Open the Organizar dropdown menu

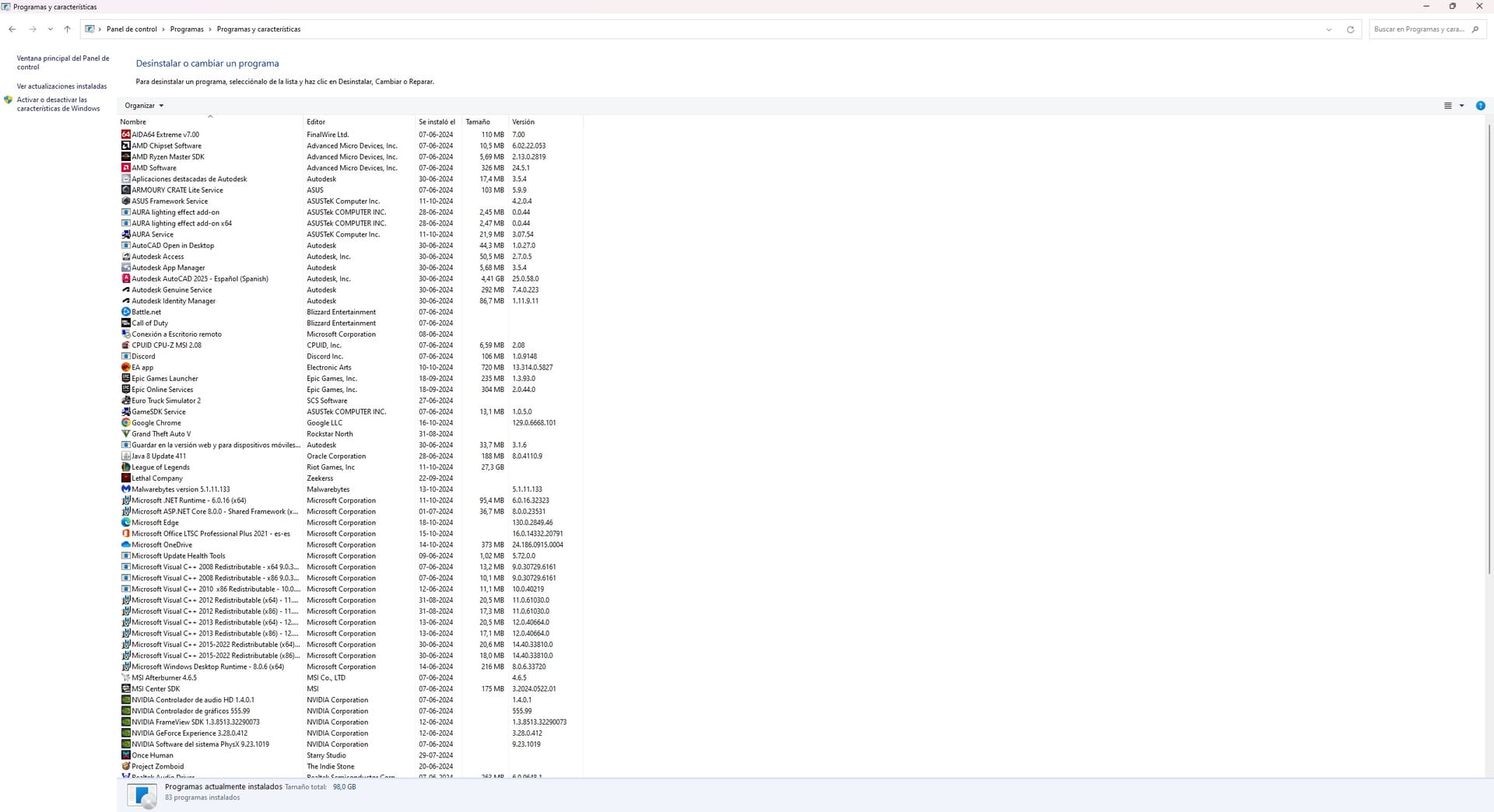[144, 106]
